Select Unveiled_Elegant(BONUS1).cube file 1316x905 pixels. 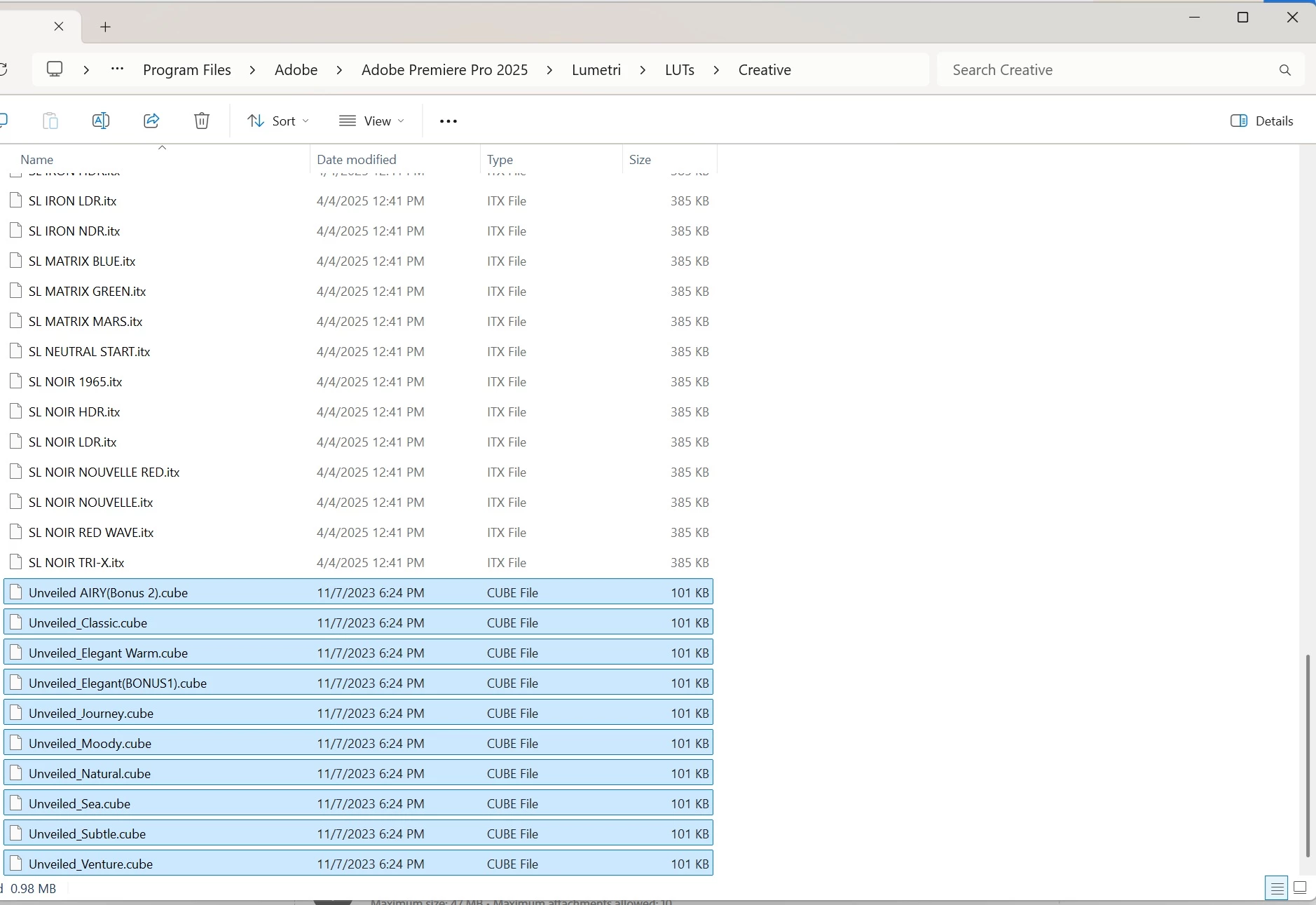[358, 683]
